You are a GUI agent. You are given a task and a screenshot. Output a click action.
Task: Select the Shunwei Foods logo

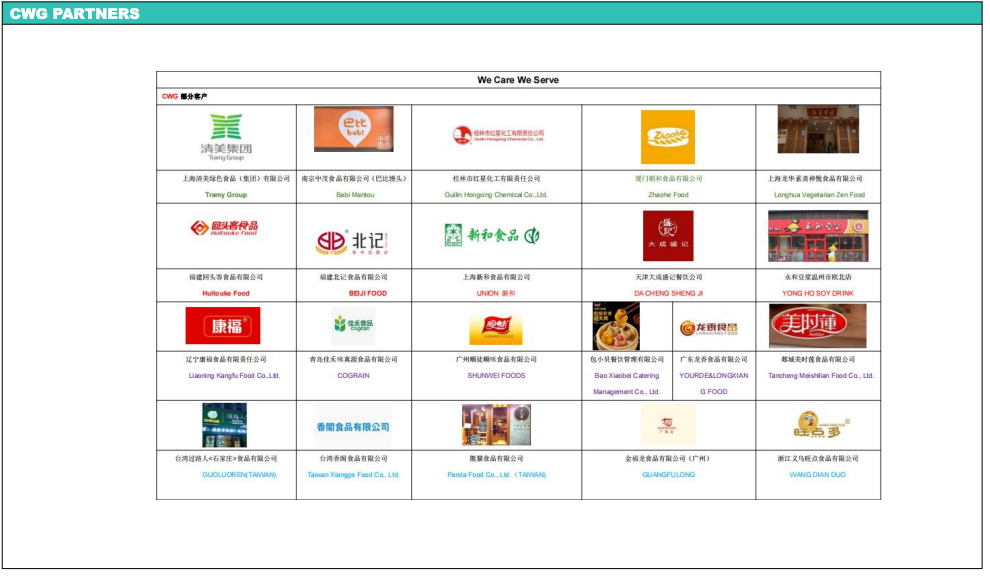[x=495, y=326]
